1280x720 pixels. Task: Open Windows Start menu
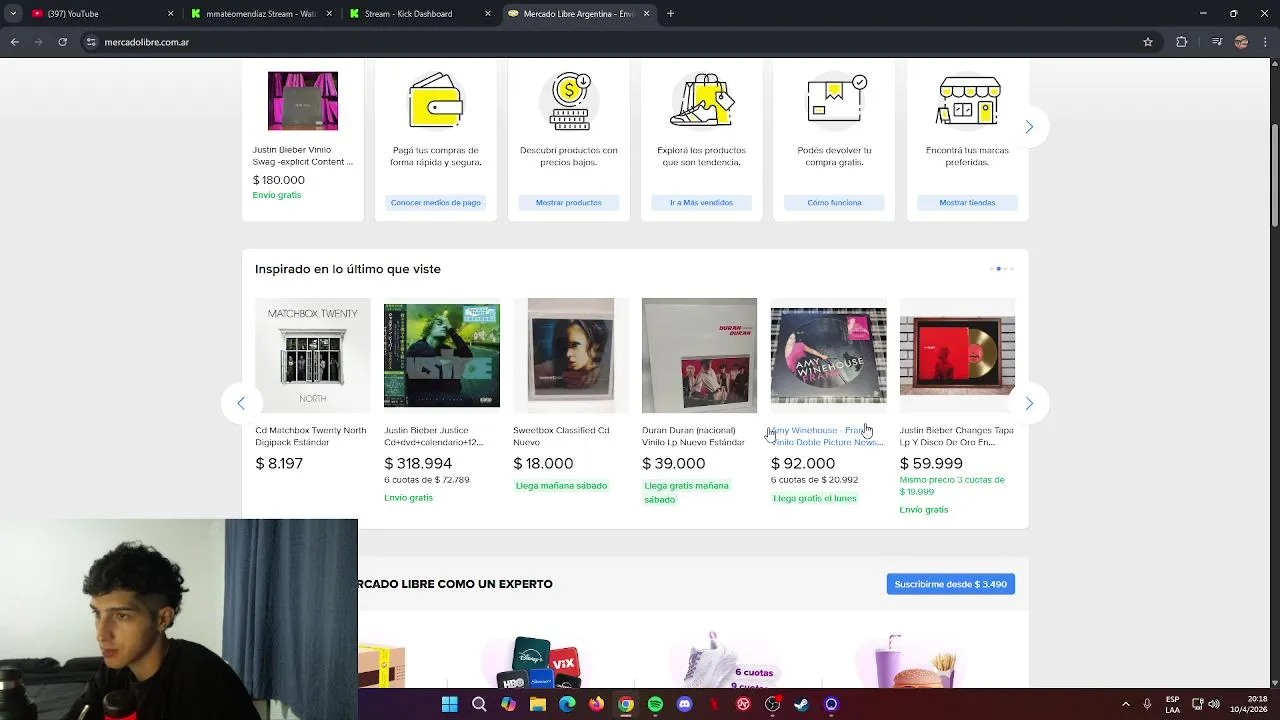click(450, 704)
